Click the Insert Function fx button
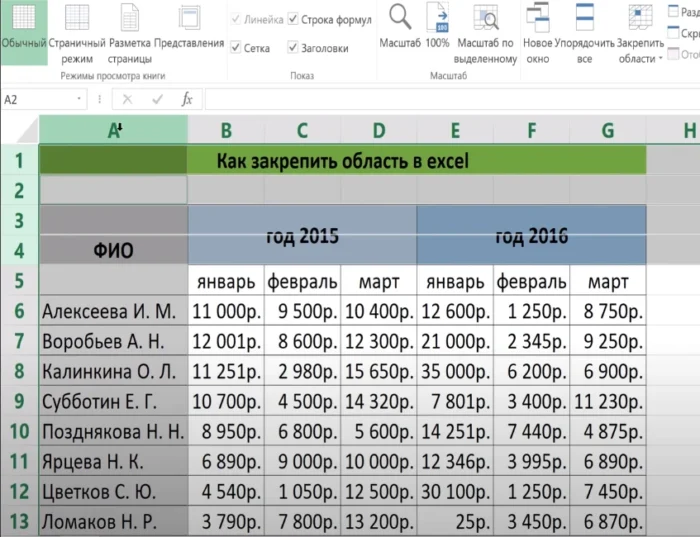This screenshot has height=537, width=700. [x=186, y=99]
